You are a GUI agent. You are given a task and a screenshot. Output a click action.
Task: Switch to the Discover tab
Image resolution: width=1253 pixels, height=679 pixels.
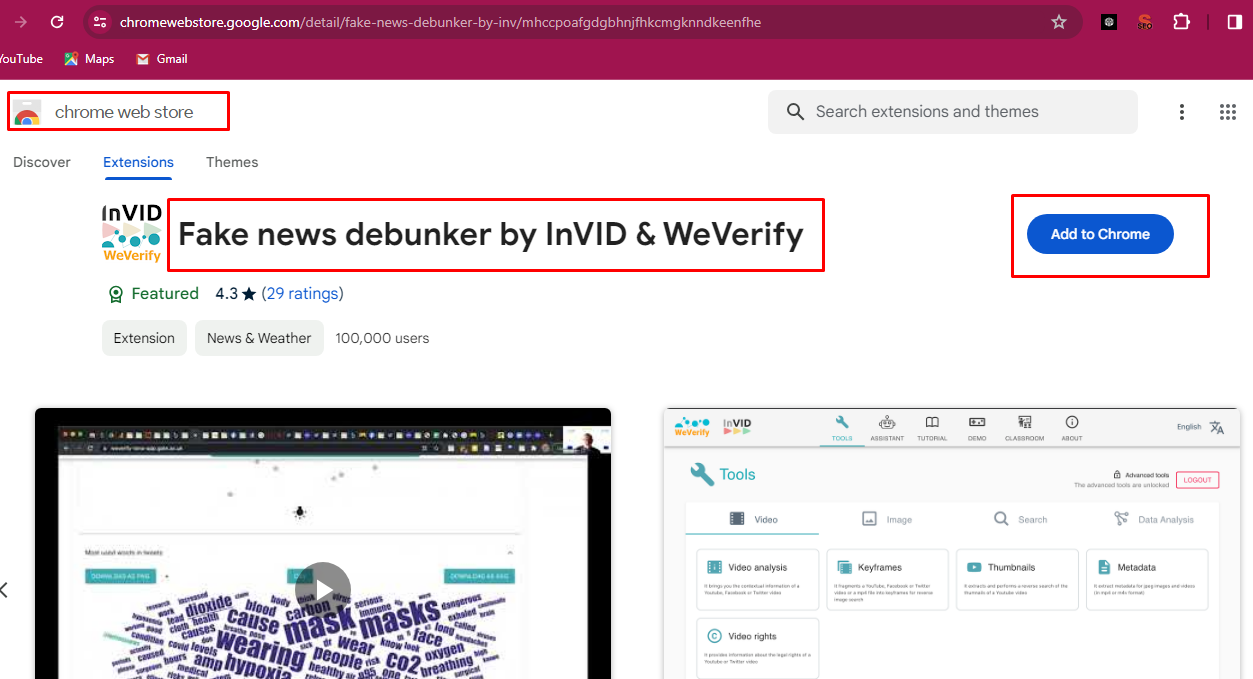42,162
